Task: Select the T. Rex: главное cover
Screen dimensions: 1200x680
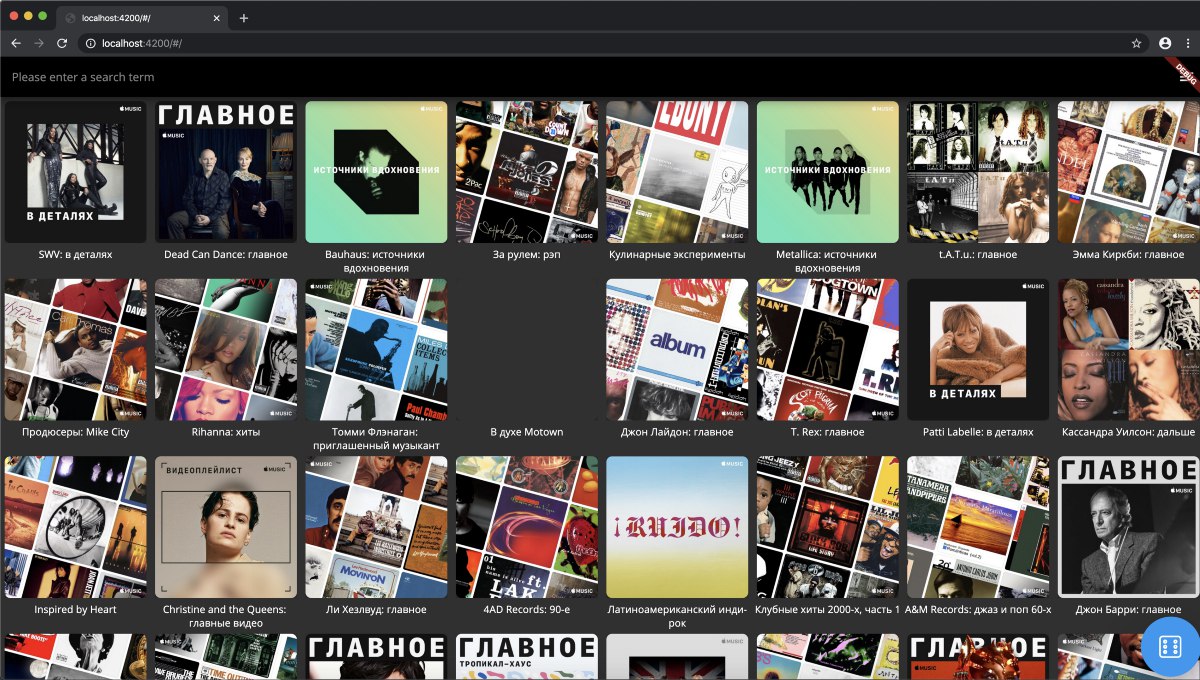Action: 828,349
